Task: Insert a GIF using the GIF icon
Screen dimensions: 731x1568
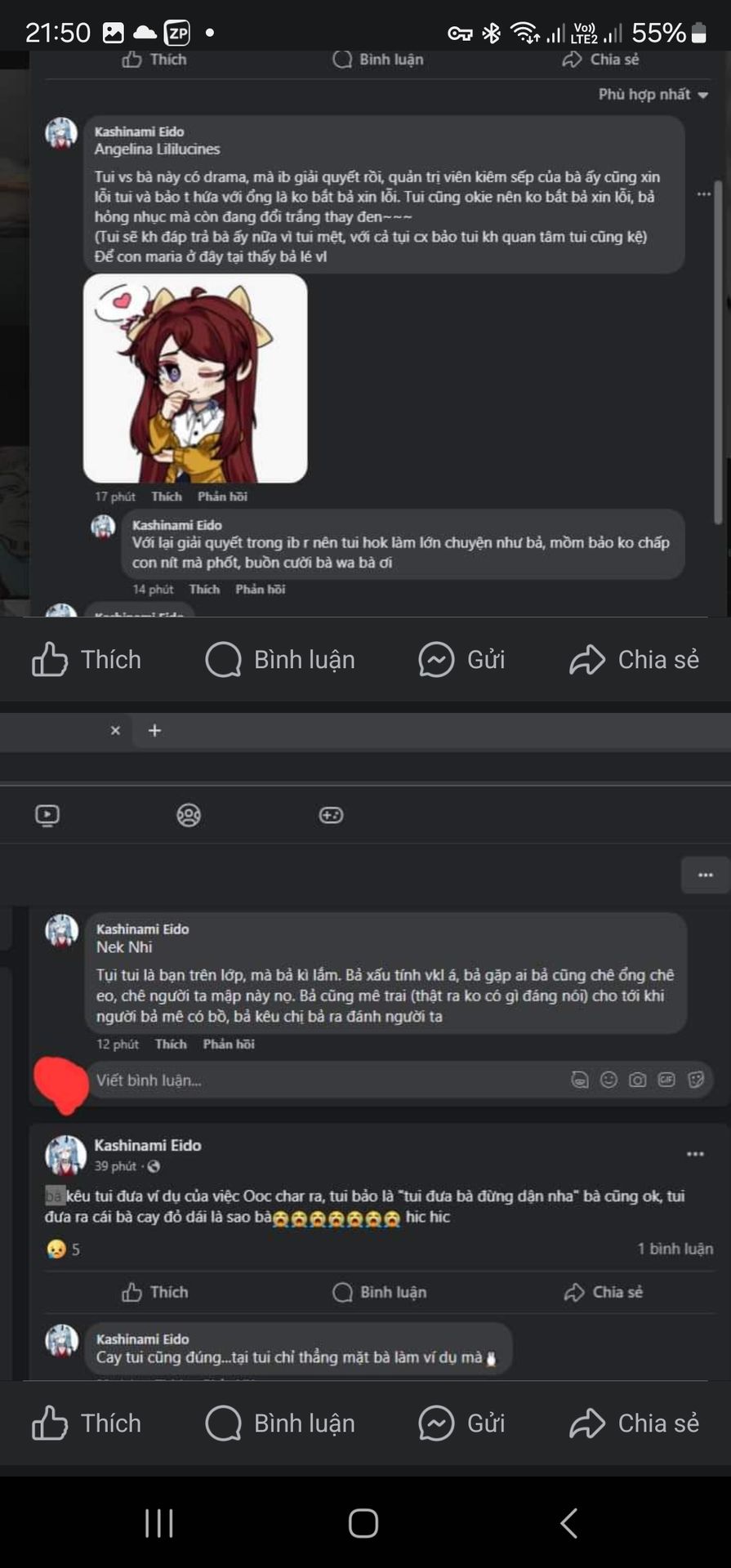Action: (666, 1080)
